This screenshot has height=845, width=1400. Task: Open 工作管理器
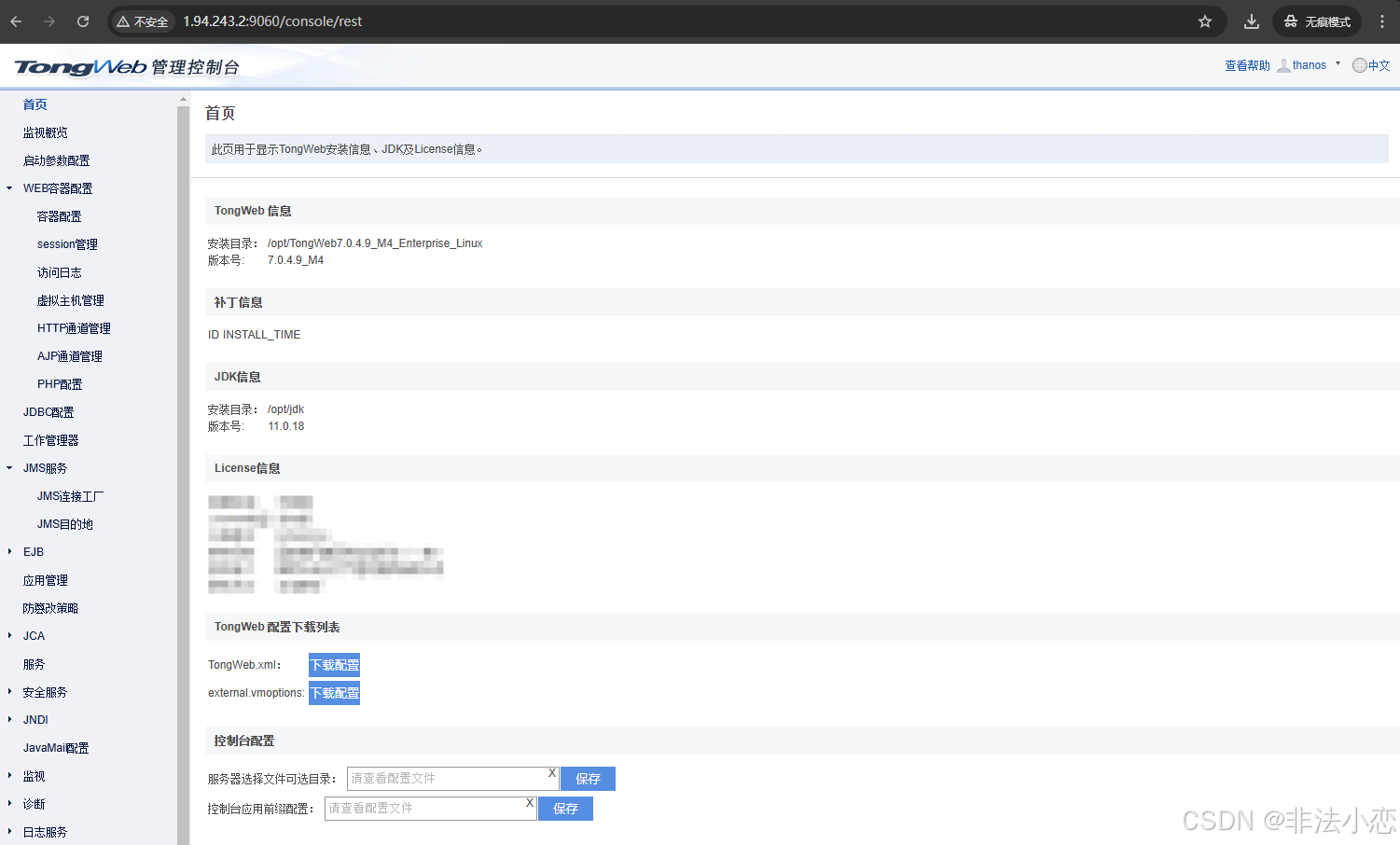coord(51,440)
